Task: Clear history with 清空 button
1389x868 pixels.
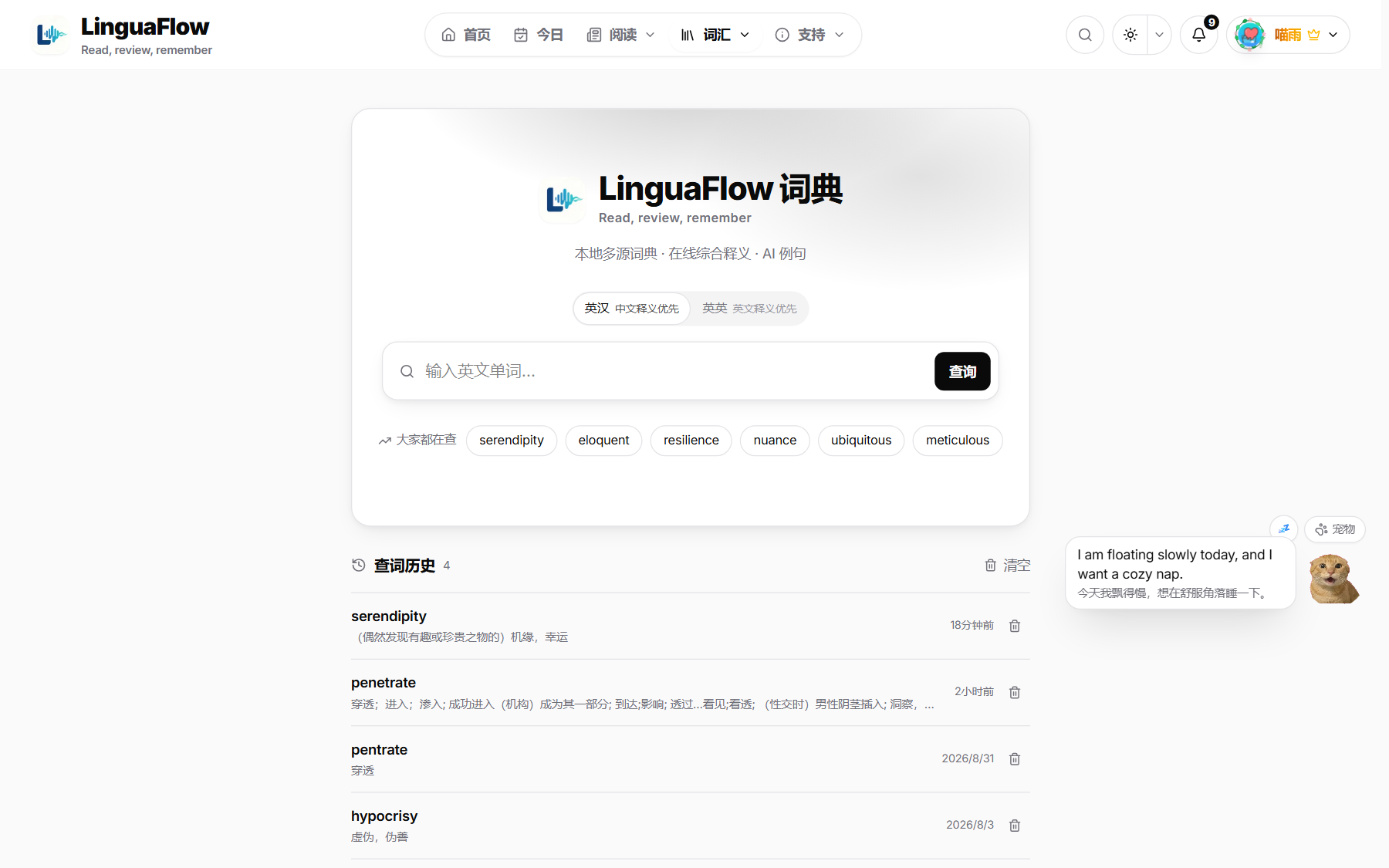Action: [x=1008, y=566]
